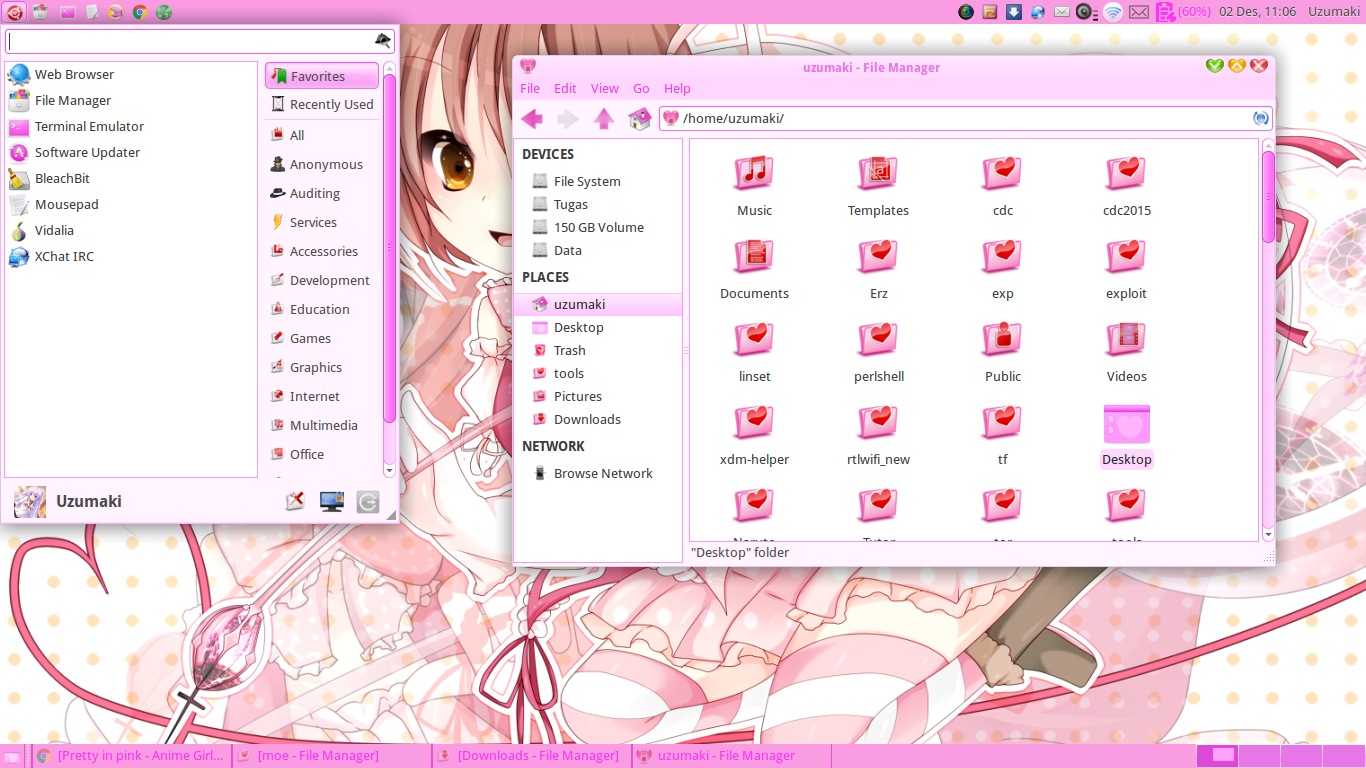Go up one directory with the up arrow
The height and width of the screenshot is (768, 1366).
[x=604, y=118]
